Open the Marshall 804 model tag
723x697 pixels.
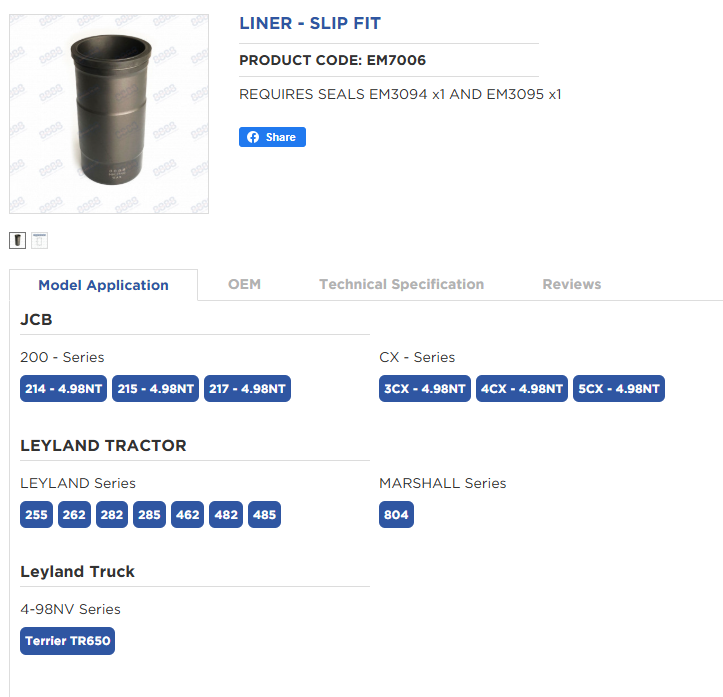[x=396, y=515]
